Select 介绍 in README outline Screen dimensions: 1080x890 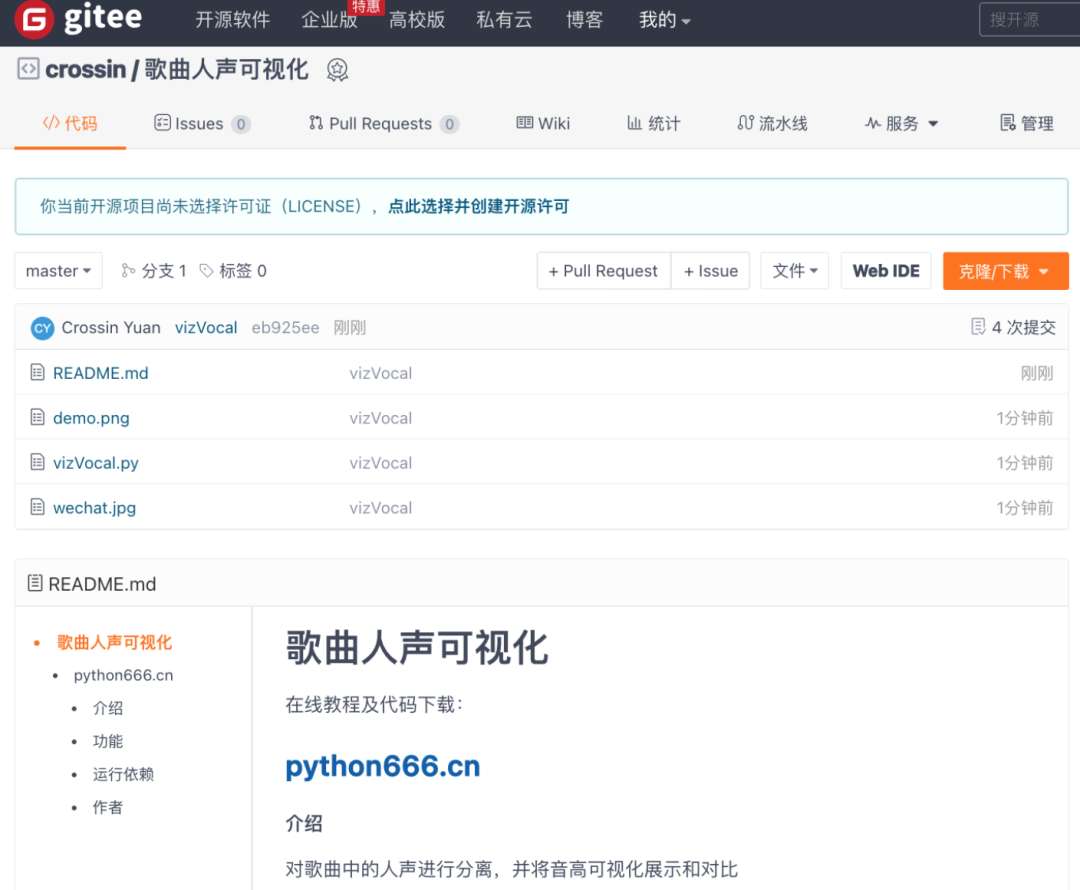tap(108, 708)
